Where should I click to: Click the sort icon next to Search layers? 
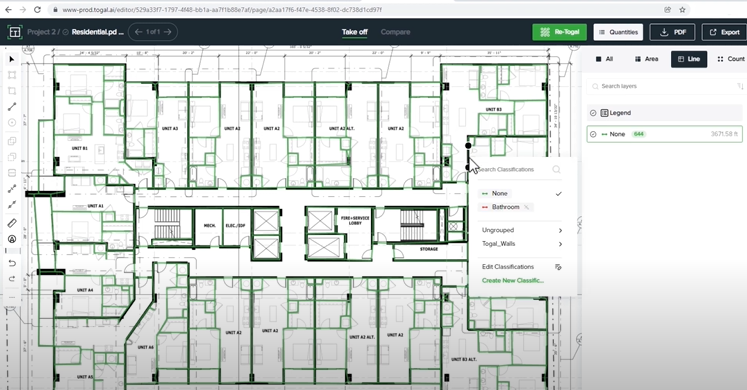coord(740,86)
